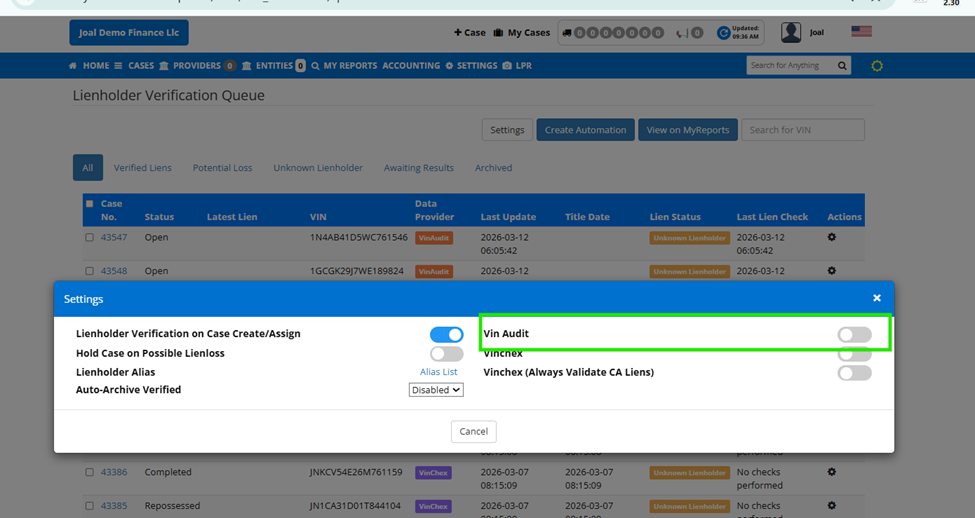Click the yellow status gear icon

click(x=877, y=66)
